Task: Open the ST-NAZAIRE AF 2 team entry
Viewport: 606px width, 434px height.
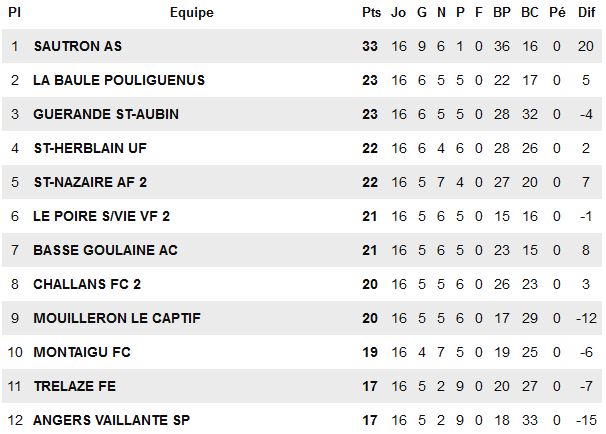Action: click(x=96, y=182)
